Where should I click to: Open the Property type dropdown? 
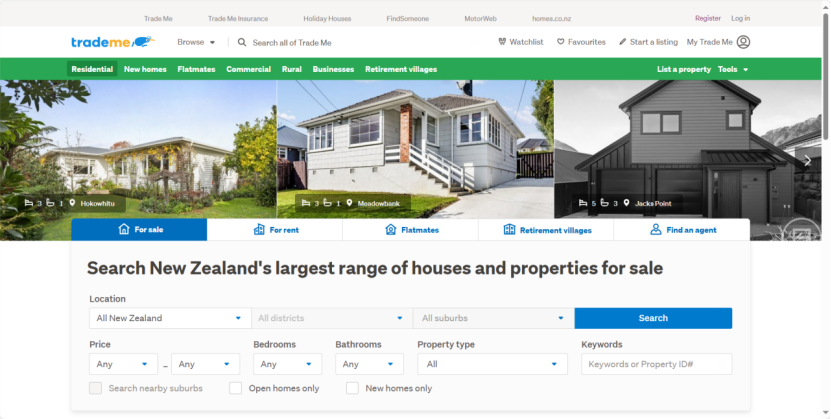click(492, 364)
